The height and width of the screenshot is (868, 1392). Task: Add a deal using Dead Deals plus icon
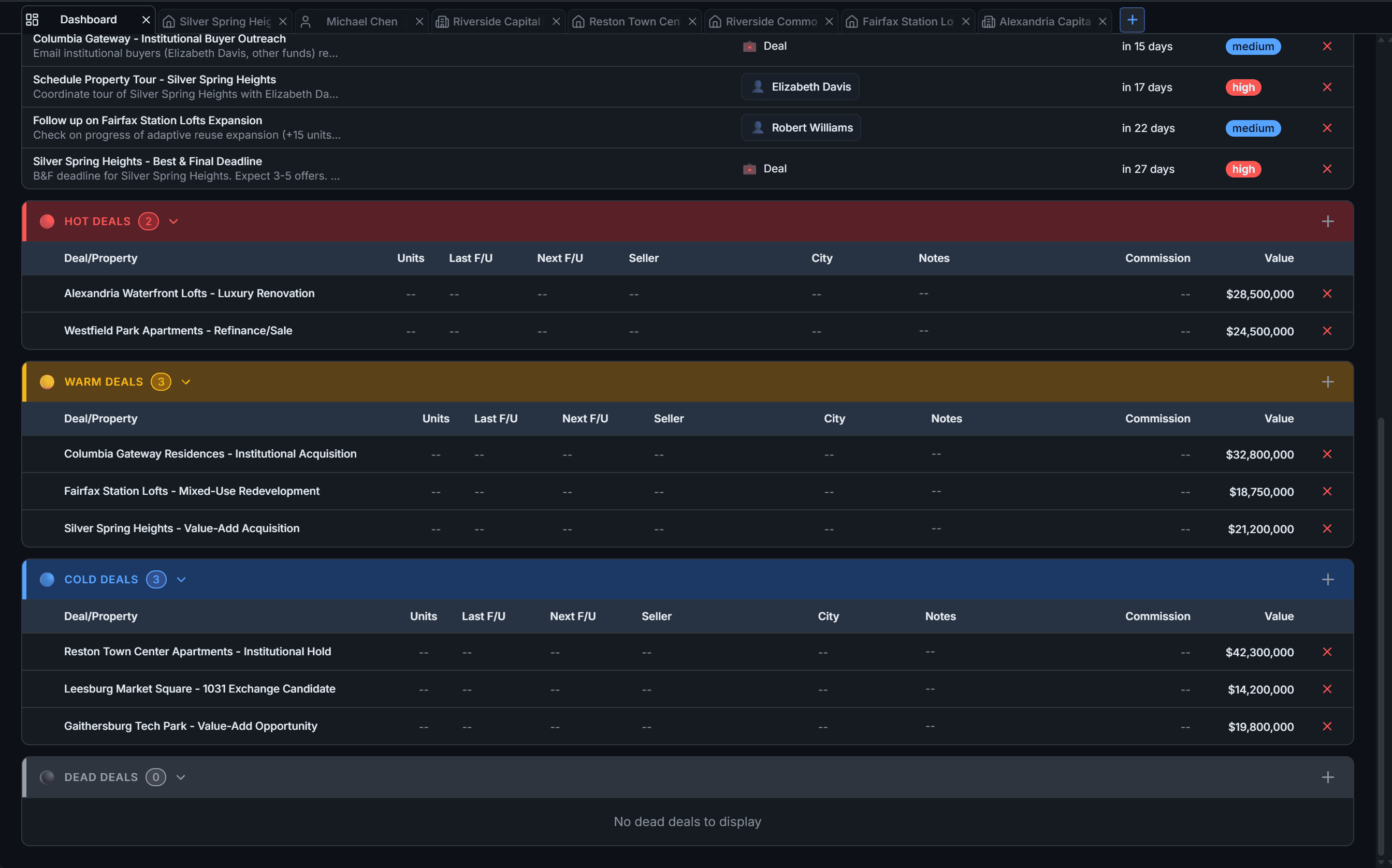1327,777
